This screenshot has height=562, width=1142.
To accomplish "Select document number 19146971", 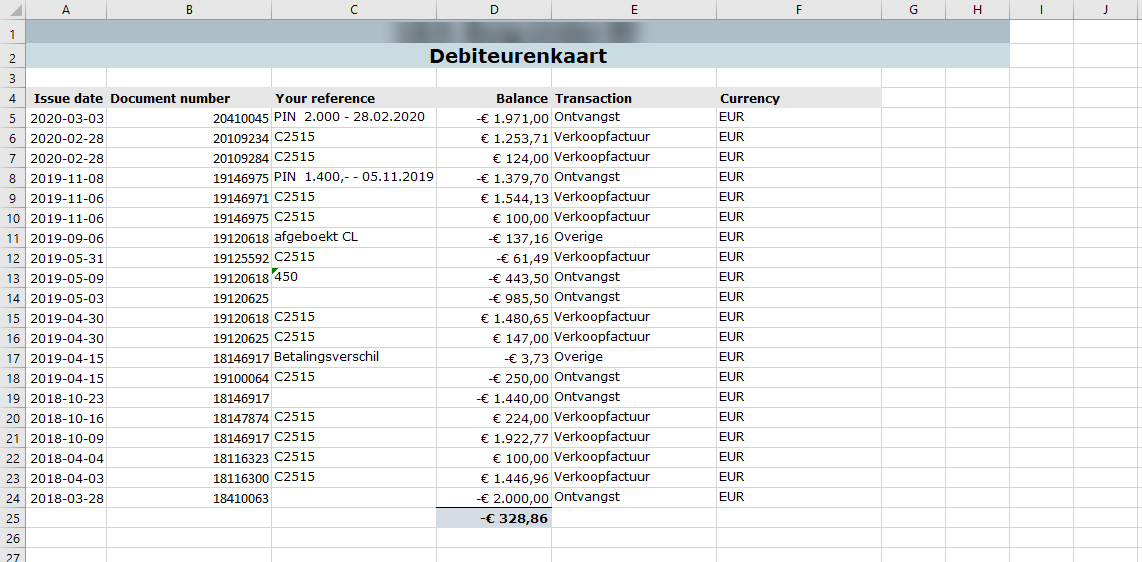I will pyautogui.click(x=189, y=198).
